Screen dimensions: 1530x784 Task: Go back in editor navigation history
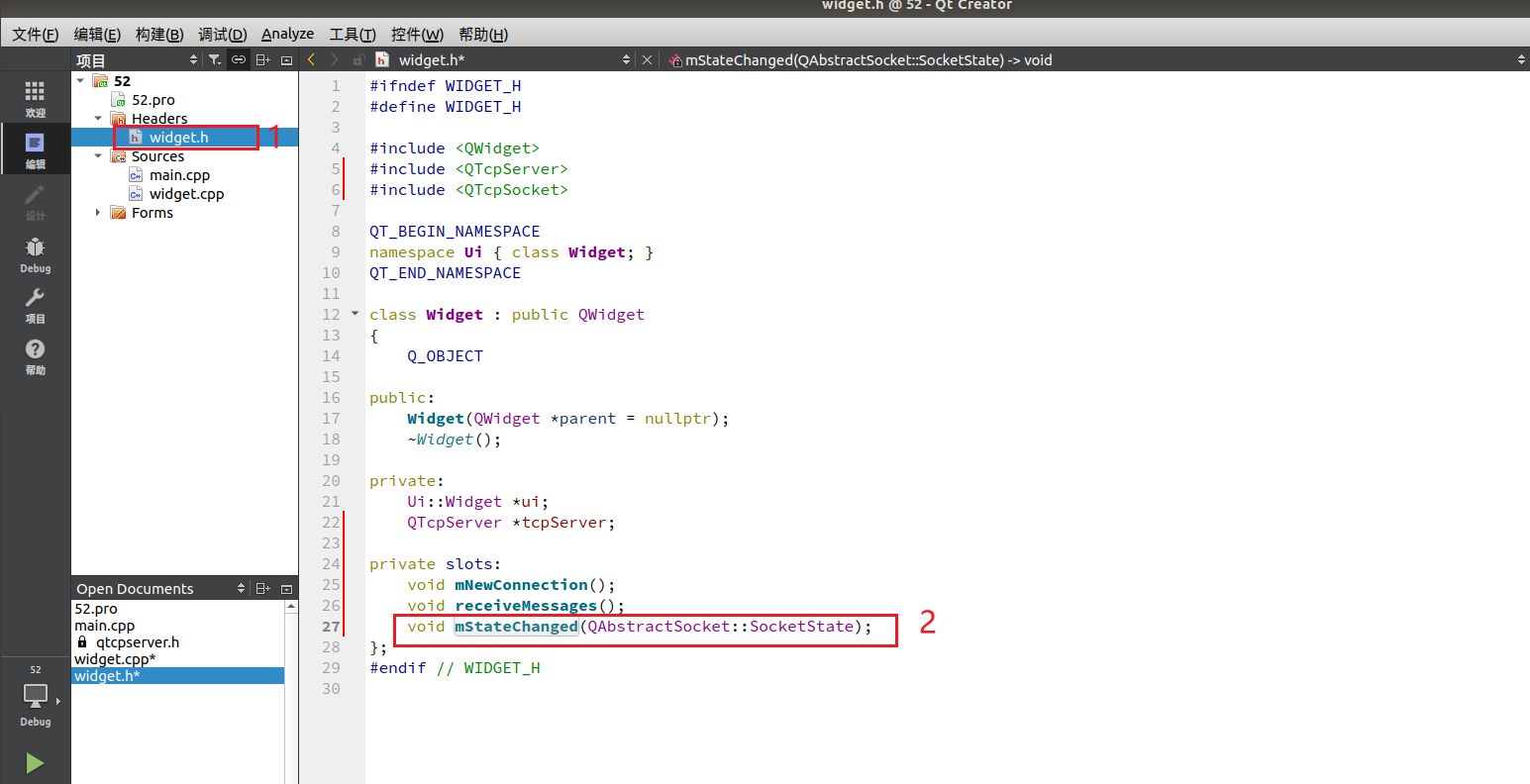311,60
